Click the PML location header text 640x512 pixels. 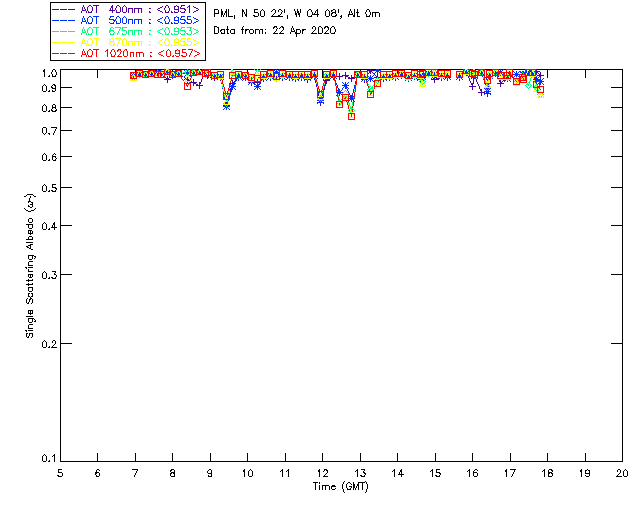pos(297,14)
